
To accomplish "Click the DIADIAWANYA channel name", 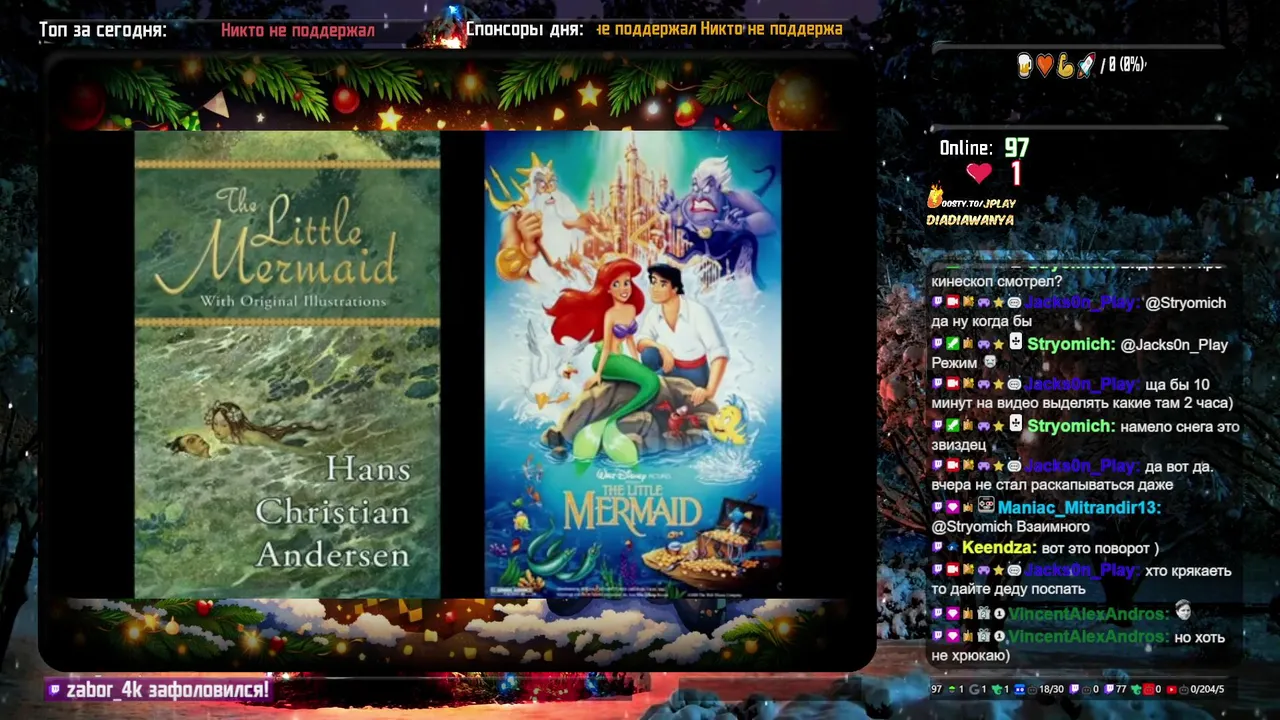I will [969, 220].
